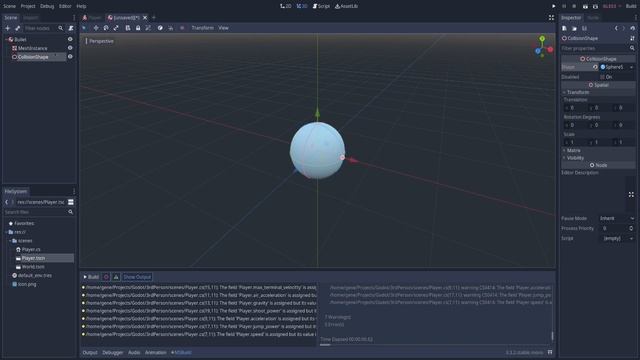Open the Debug menu
This screenshot has width=640, height=360.
[x=47, y=6]
